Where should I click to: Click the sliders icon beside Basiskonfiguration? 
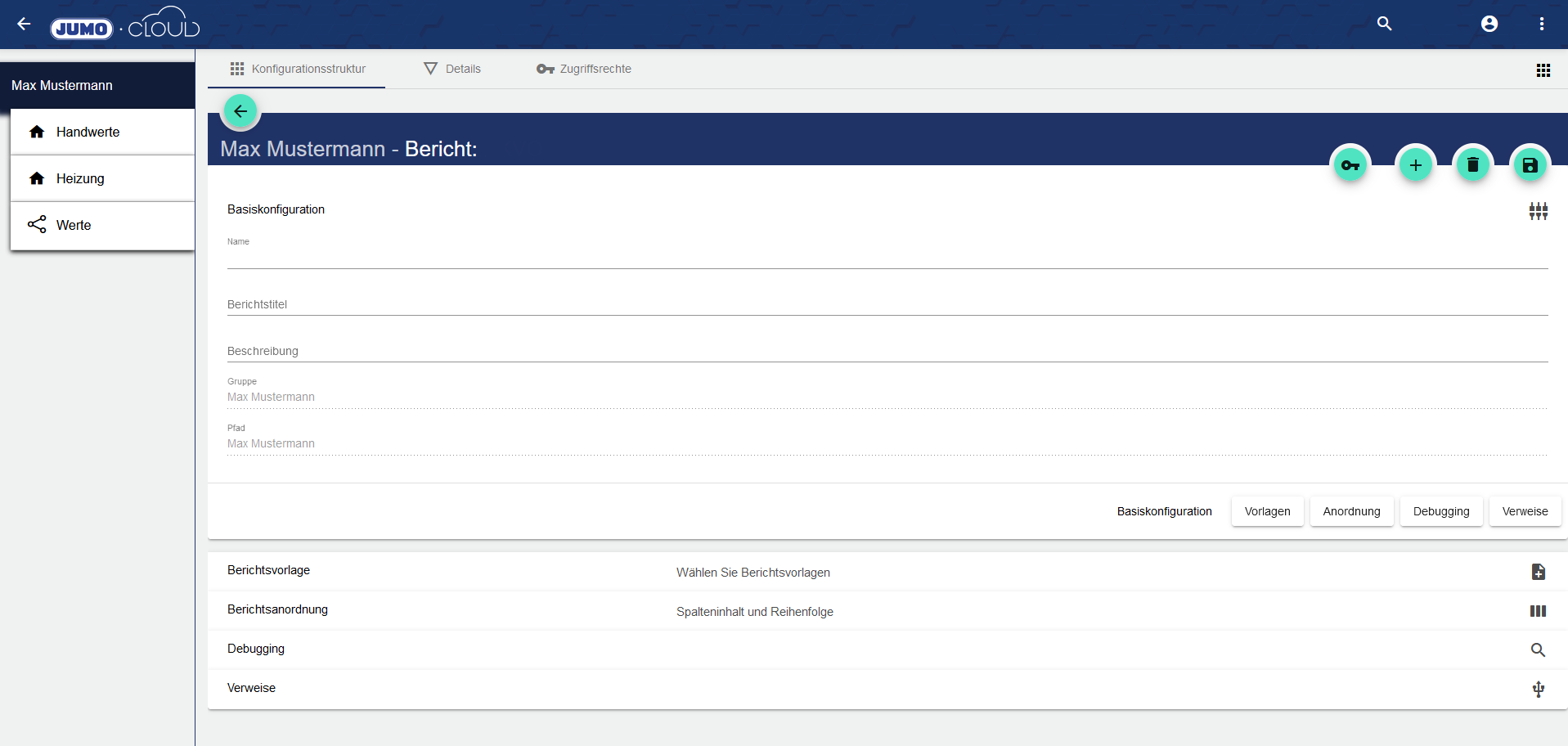[x=1538, y=211]
